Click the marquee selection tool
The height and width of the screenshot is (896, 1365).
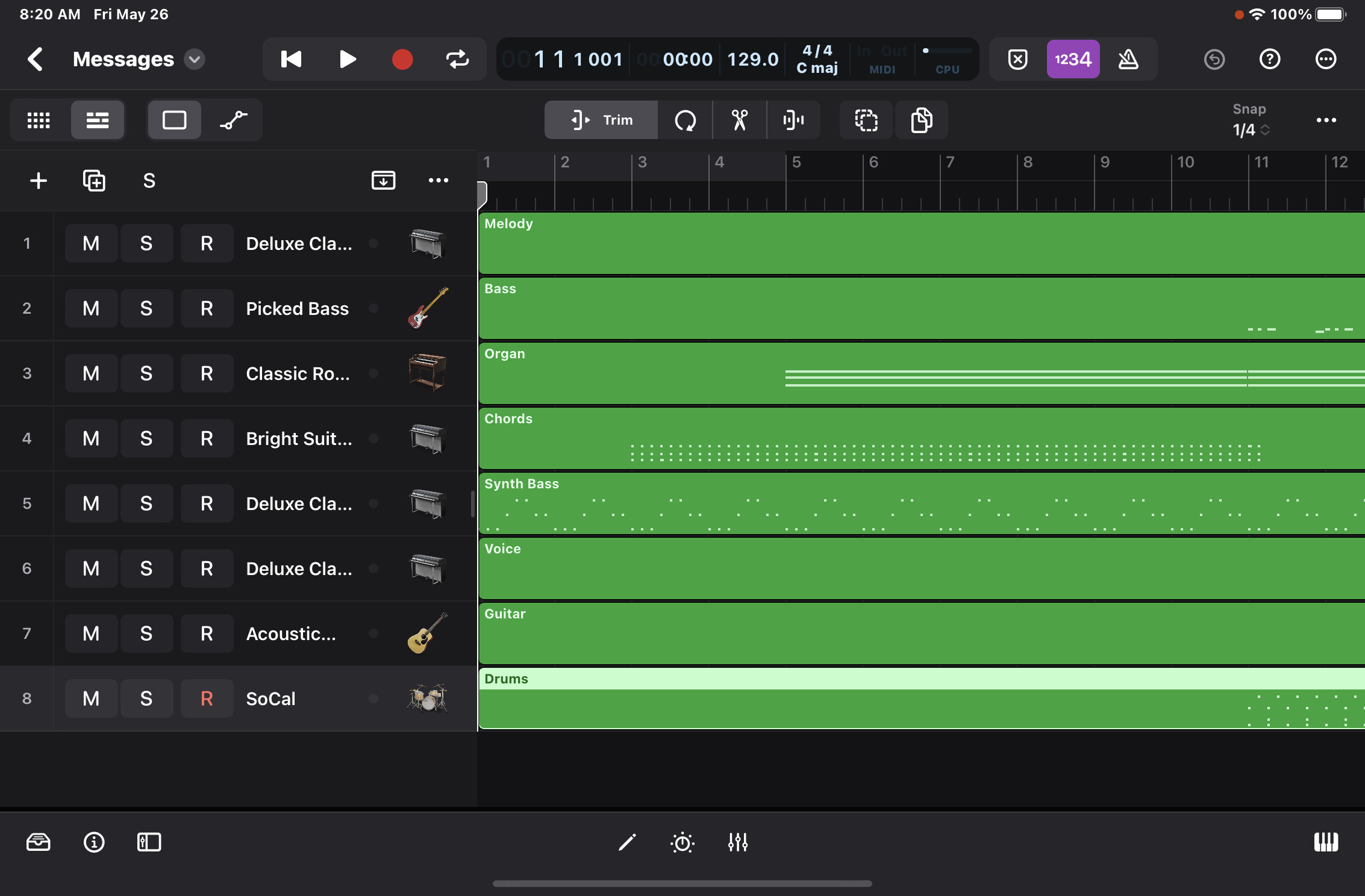866,120
